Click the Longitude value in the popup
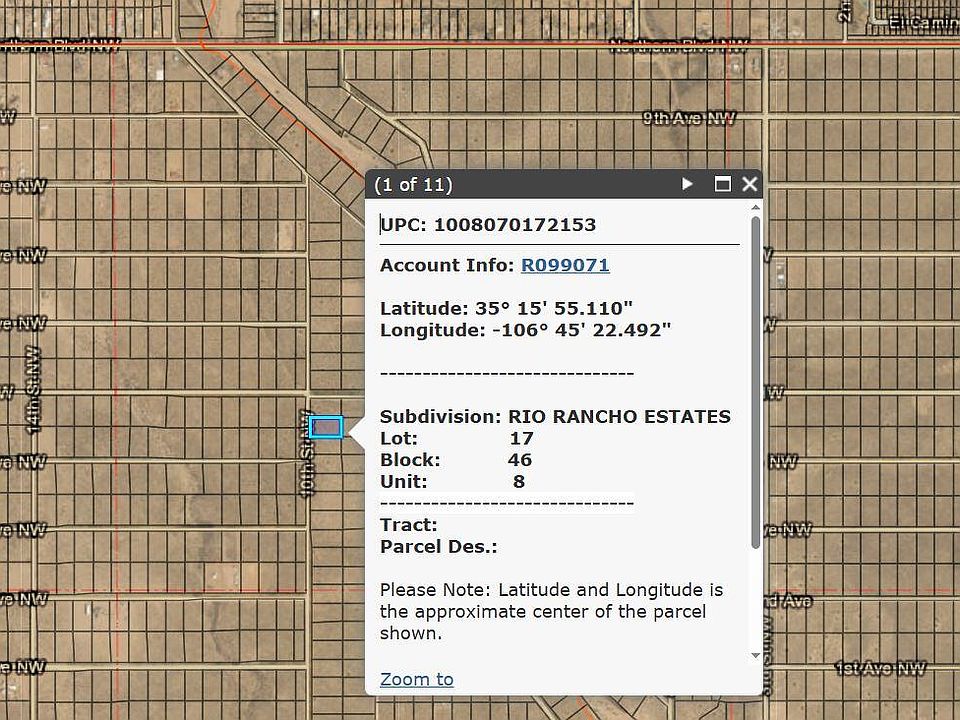Viewport: 960px width, 720px height. click(x=581, y=330)
